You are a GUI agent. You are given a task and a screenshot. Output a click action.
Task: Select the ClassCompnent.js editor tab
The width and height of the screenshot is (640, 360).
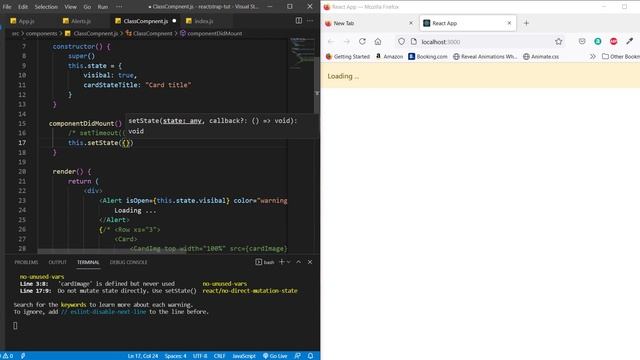(146, 21)
